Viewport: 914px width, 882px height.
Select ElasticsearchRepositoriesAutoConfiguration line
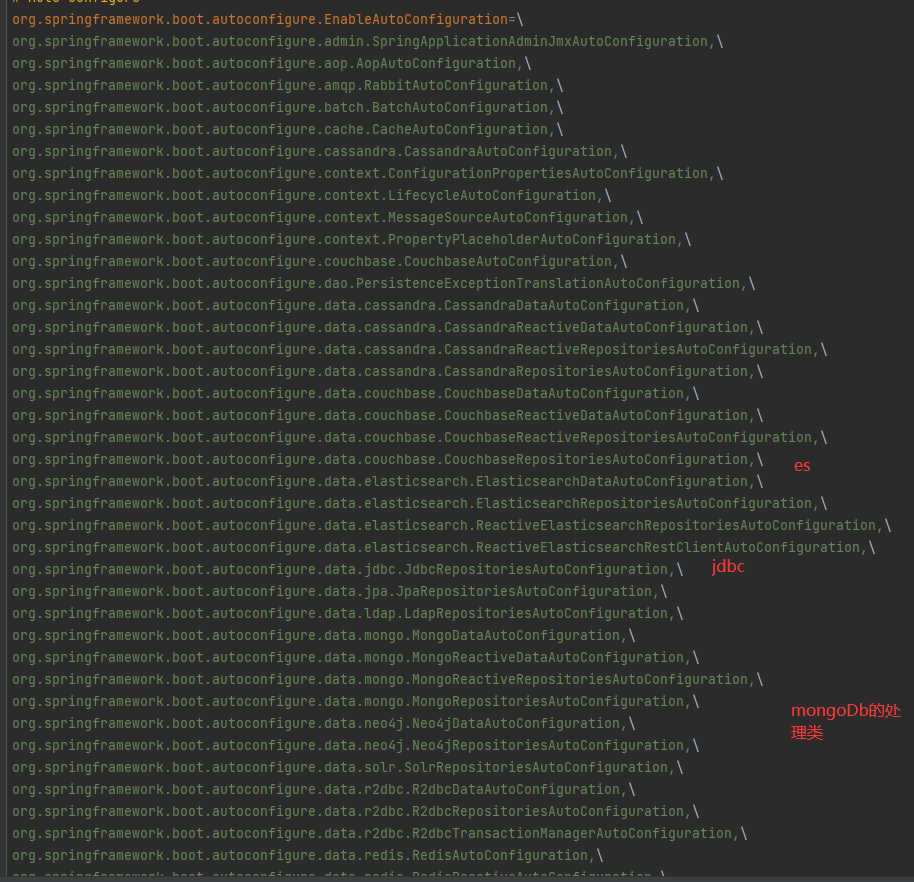[419, 504]
